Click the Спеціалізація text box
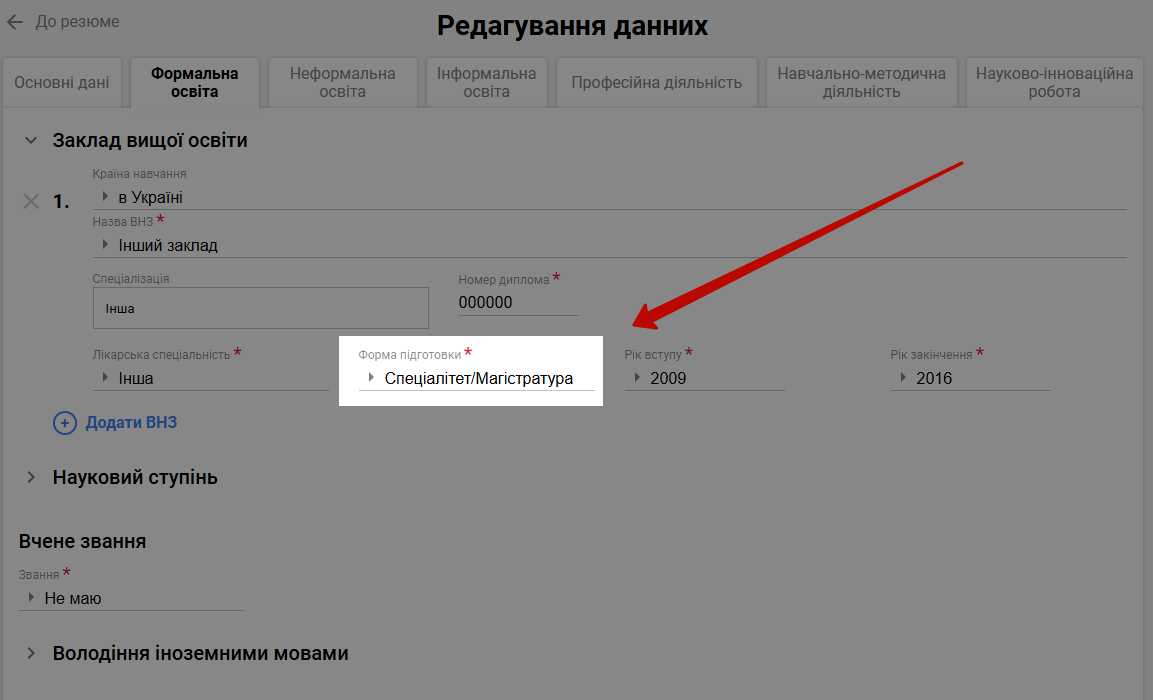Viewport: 1153px width, 700px height. coord(260,308)
